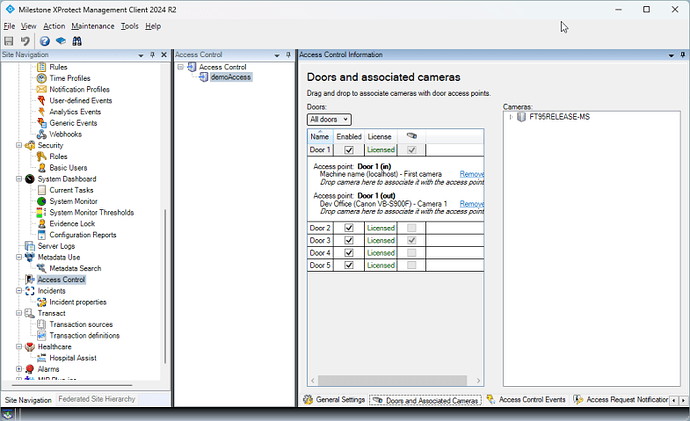Click the Server Logs icon
690x421 pixels.
(29, 246)
